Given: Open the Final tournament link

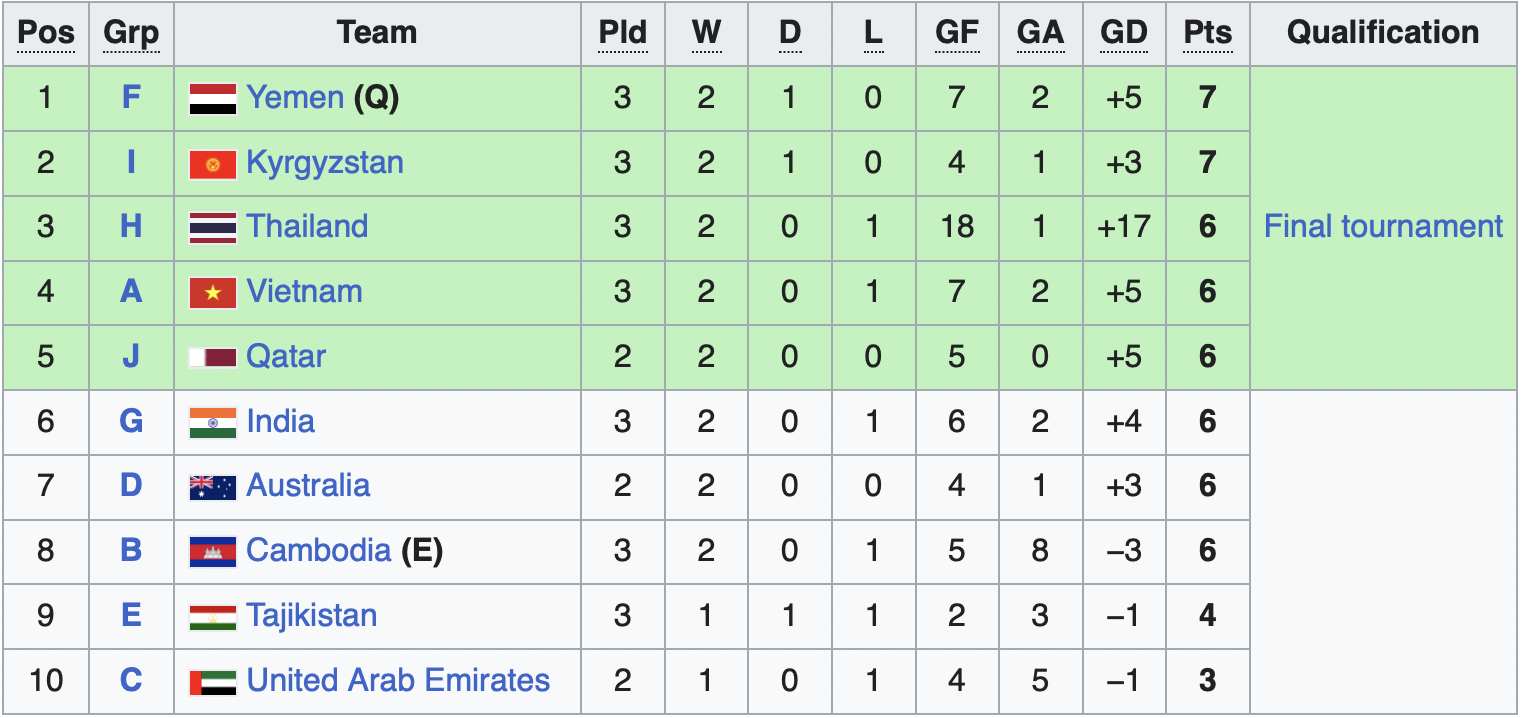Looking at the screenshot, I should tap(1383, 227).
